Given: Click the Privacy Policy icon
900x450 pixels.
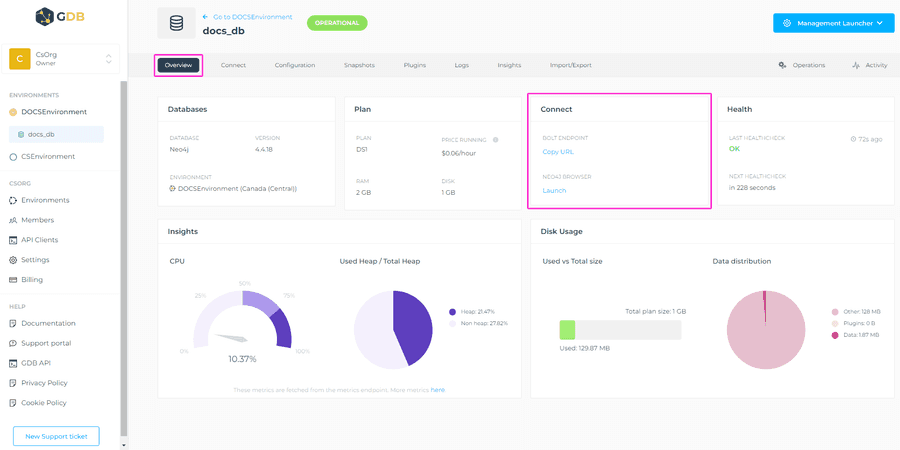Looking at the screenshot, I should [x=13, y=383].
